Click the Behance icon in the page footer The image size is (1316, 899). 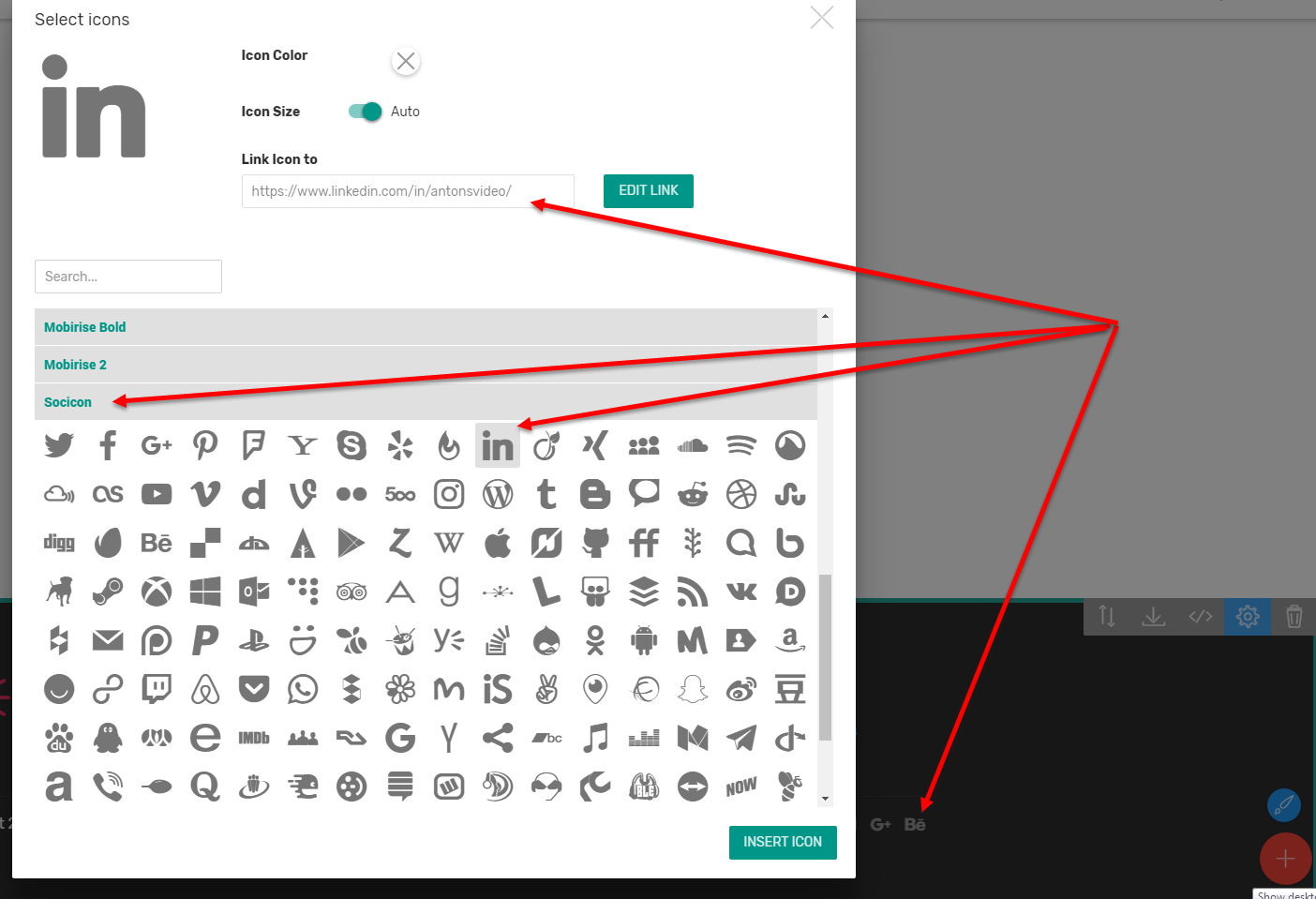tap(915, 825)
